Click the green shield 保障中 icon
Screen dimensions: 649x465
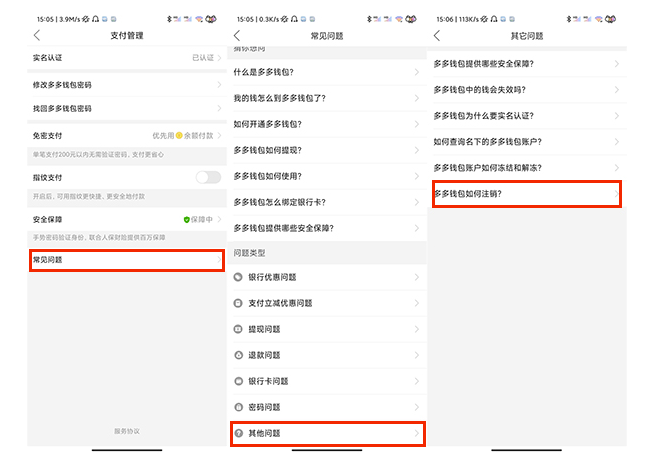pos(186,219)
